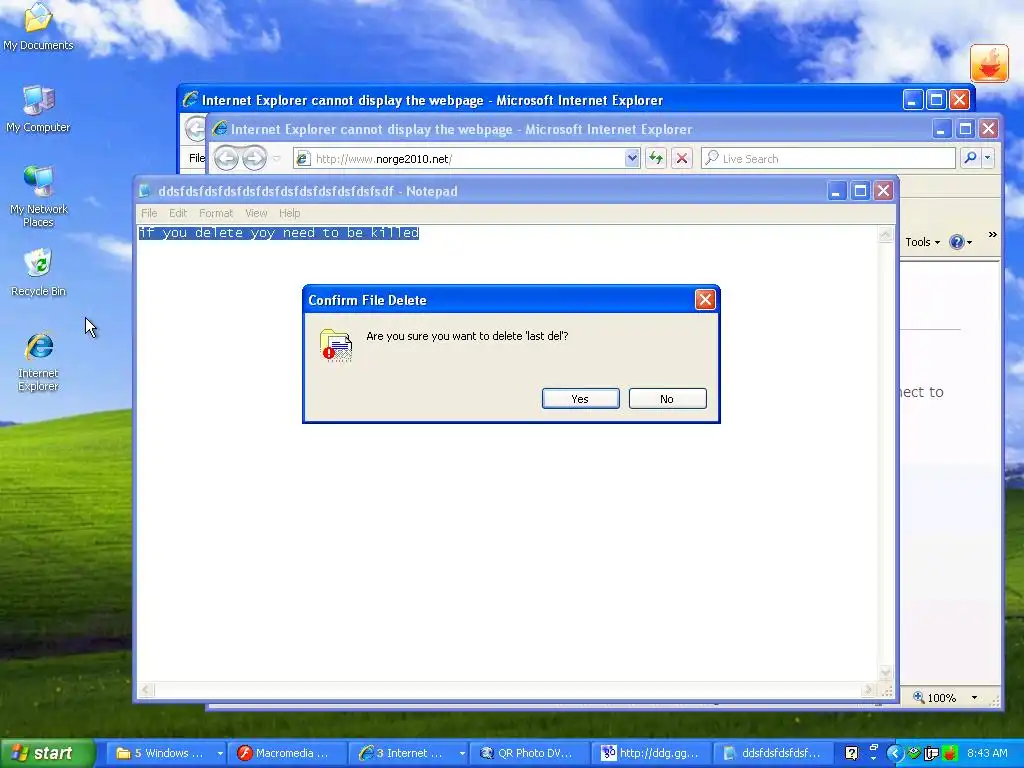Expand the toolbar overflow chevron
The width and height of the screenshot is (1024, 768).
click(x=993, y=234)
